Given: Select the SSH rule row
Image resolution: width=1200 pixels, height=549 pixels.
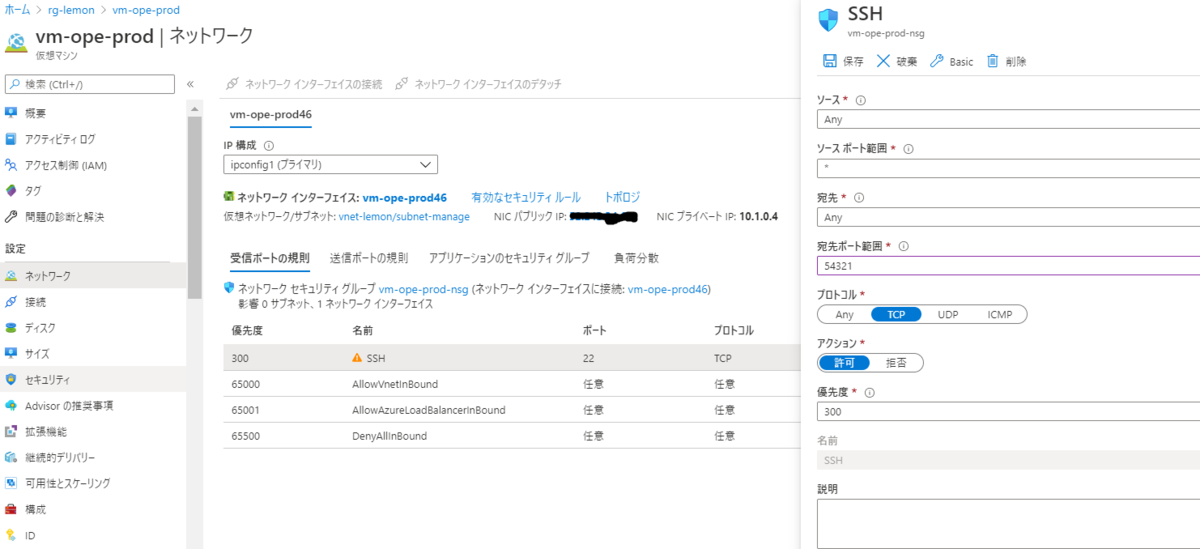Looking at the screenshot, I should (512, 357).
